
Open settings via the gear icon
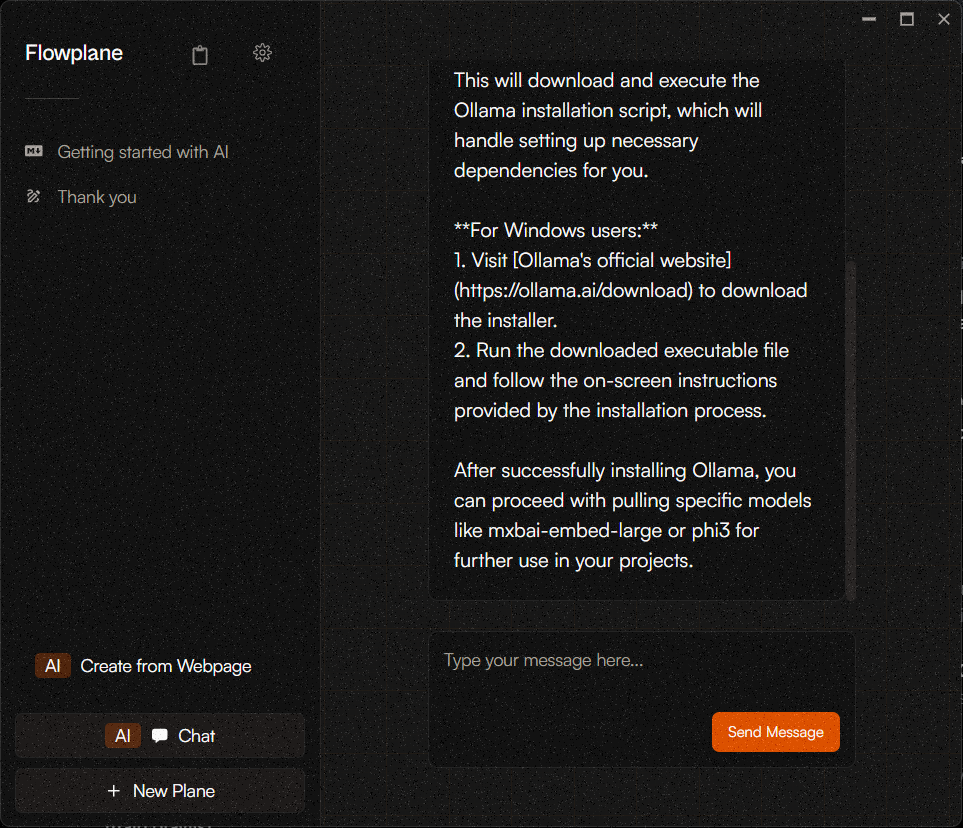point(262,53)
